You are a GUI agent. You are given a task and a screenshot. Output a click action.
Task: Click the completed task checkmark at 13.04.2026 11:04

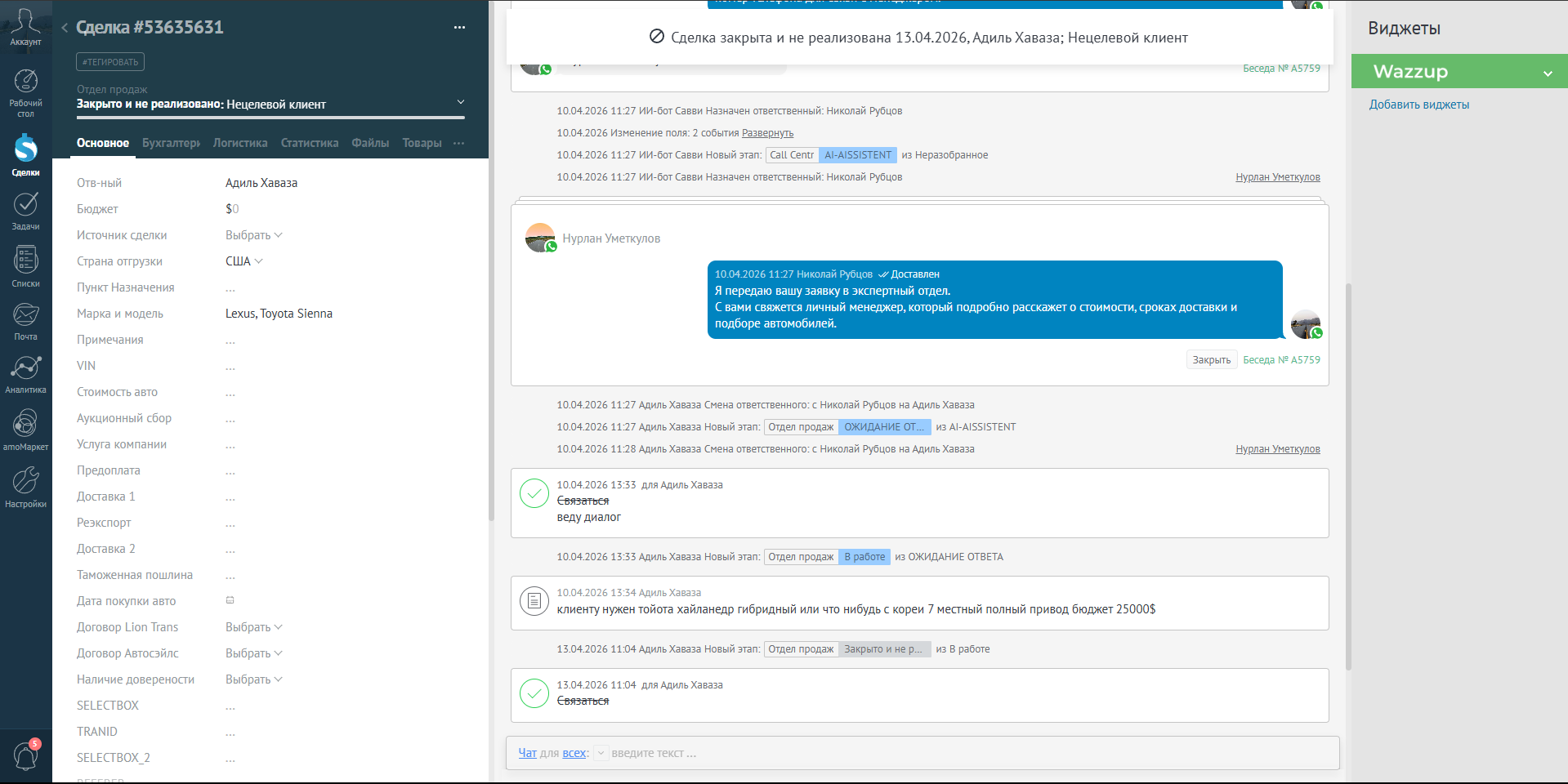tap(534, 693)
